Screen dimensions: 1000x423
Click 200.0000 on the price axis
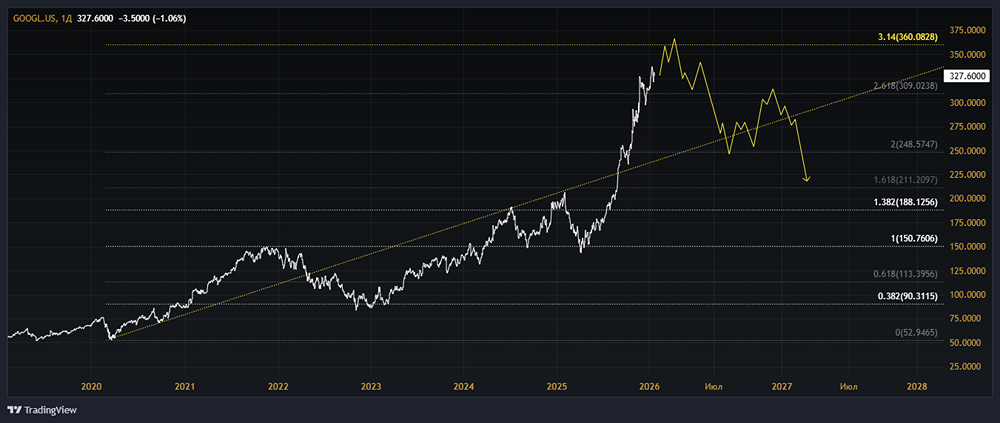tap(965, 198)
